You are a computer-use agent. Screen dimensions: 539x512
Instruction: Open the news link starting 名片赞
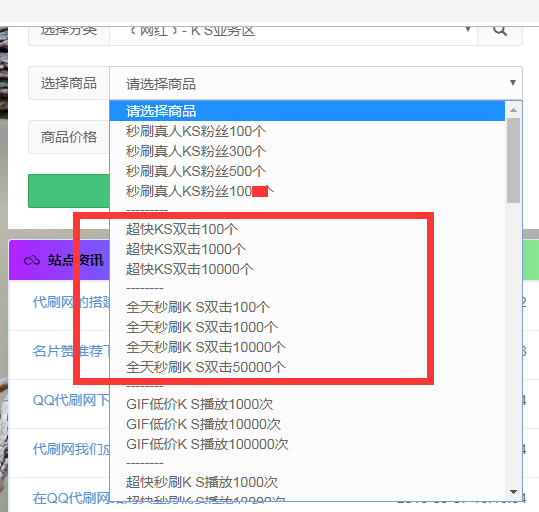[71, 351]
